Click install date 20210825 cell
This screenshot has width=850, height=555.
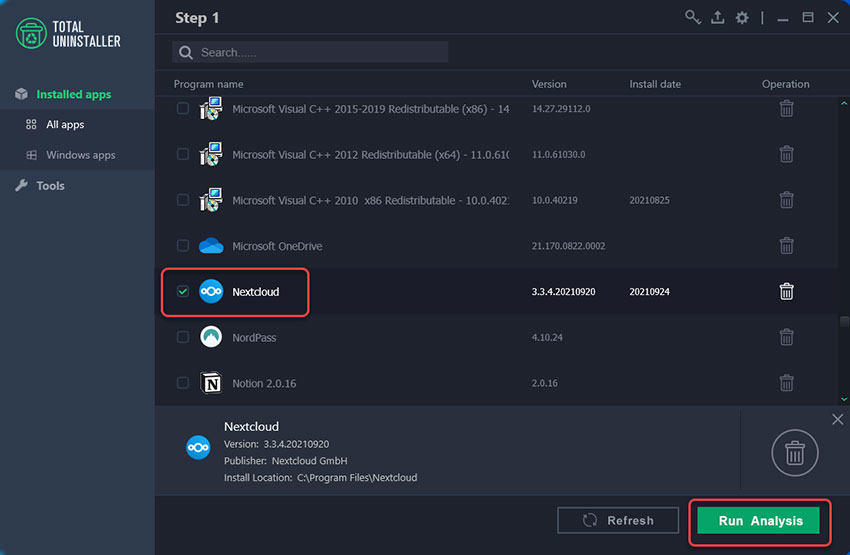tap(649, 200)
